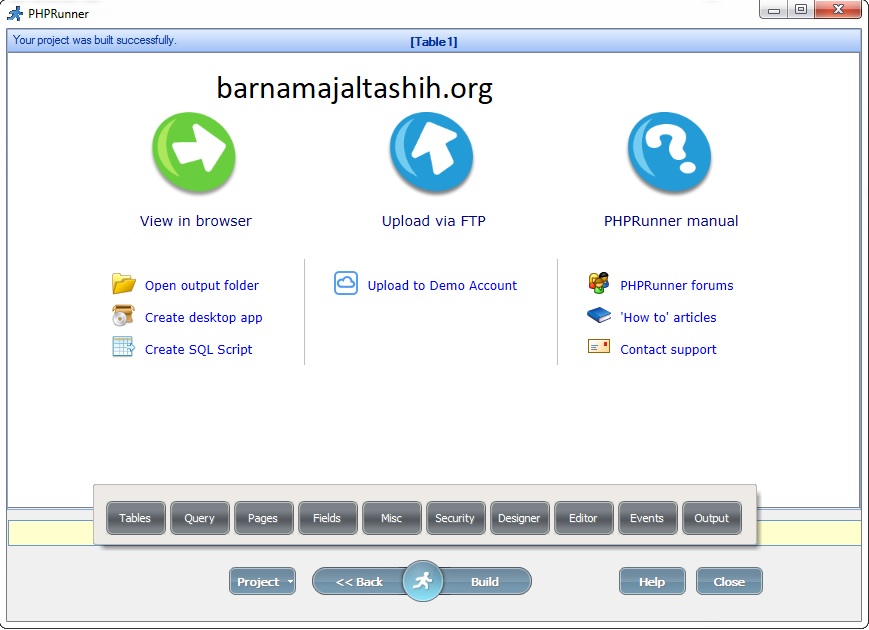Go to the Events step
The image size is (869, 630).
[647, 518]
